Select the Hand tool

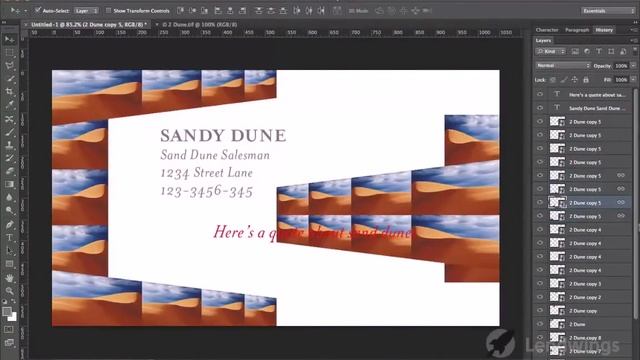(9, 278)
